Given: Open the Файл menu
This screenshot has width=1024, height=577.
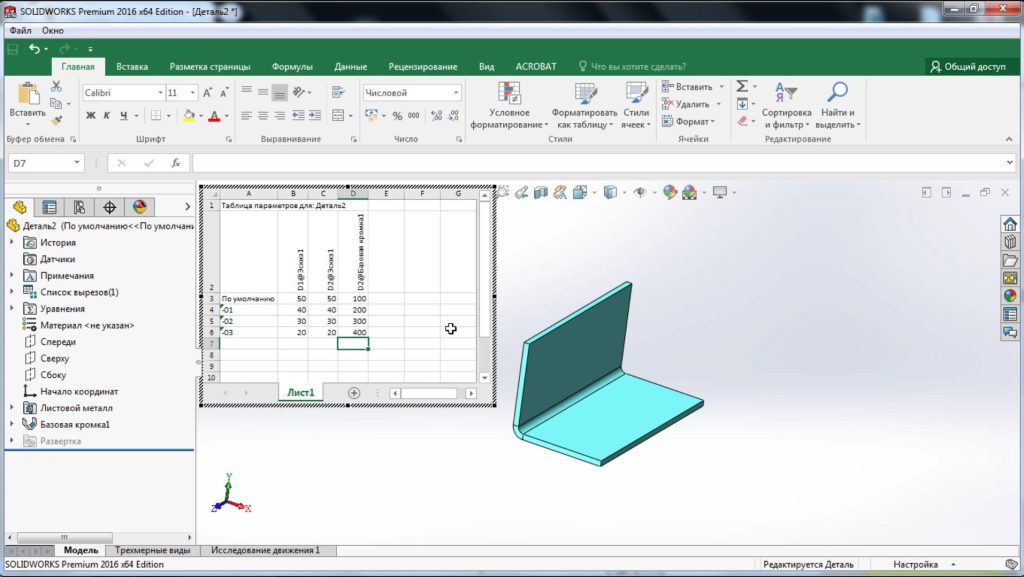Looking at the screenshot, I should tap(20, 31).
